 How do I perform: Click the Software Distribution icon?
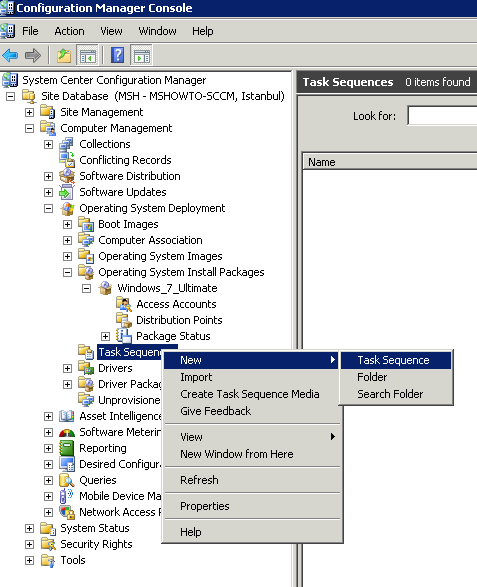click(x=67, y=176)
